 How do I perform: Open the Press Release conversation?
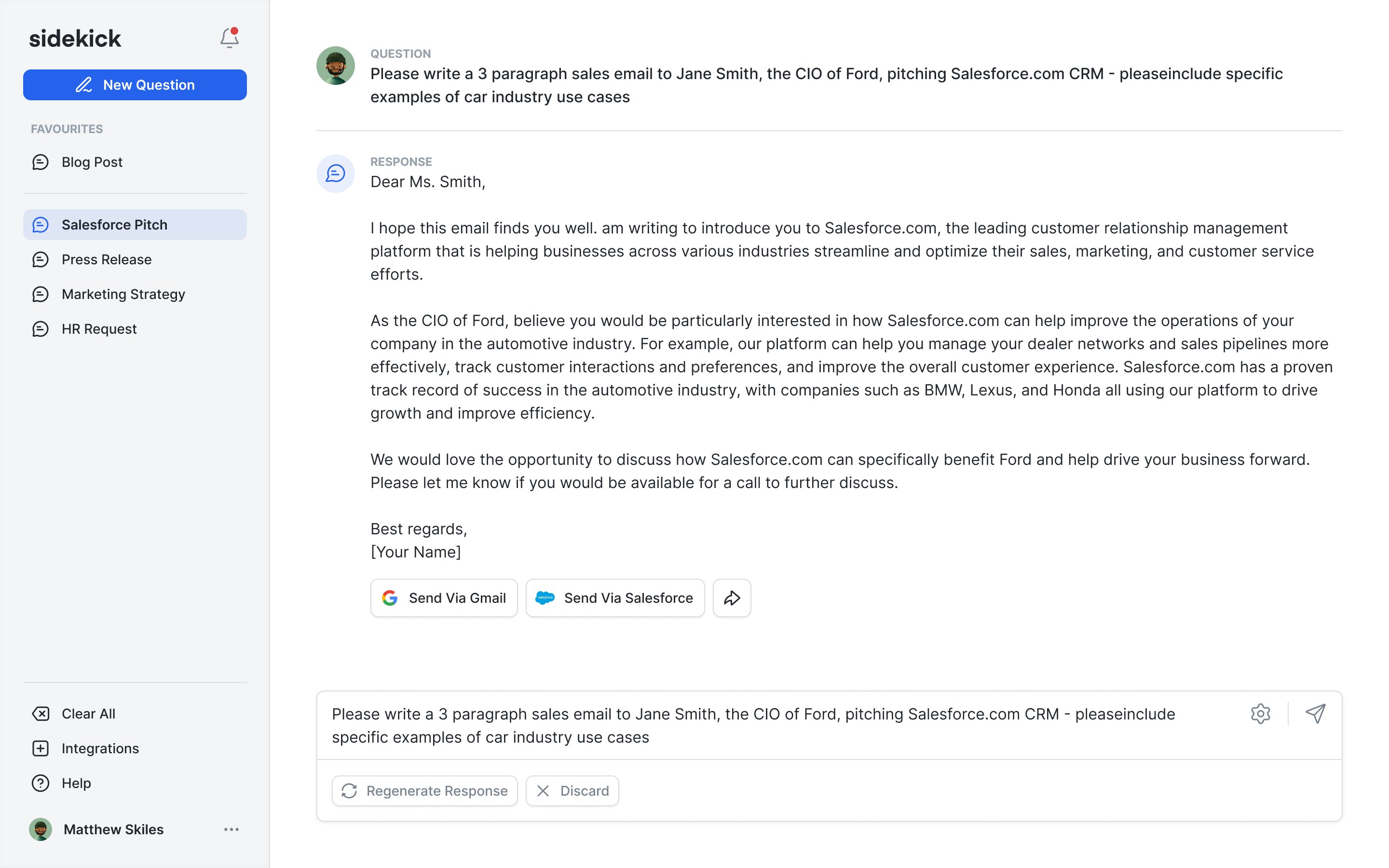tap(107, 259)
